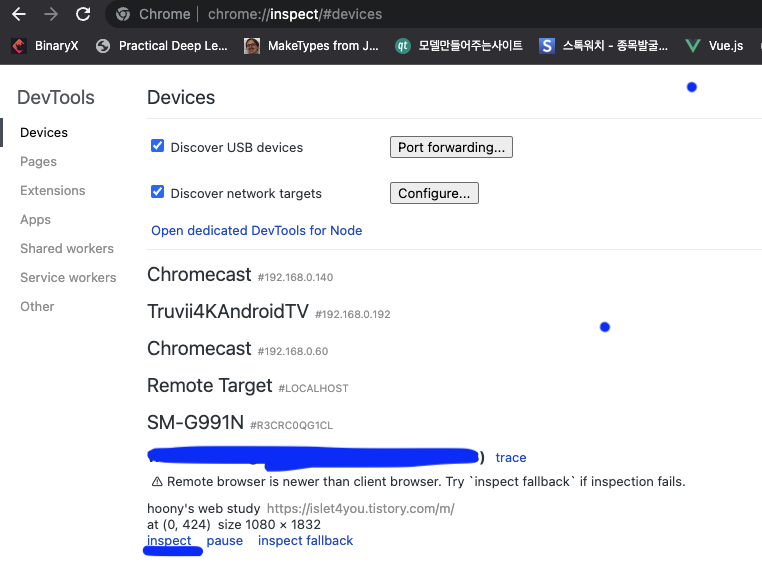Click the Chromecast #192.168.0.140 device heading
The image size is (762, 583).
coord(240,275)
